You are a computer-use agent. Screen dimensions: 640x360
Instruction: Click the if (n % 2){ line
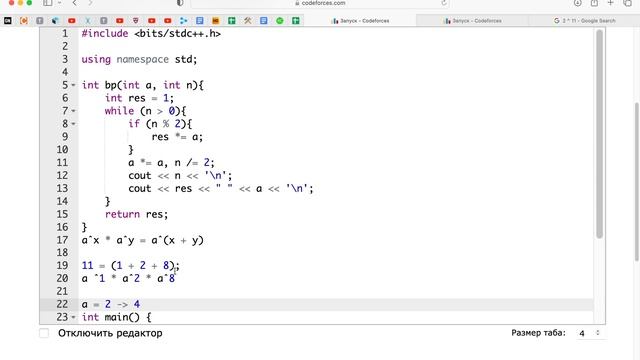[x=160, y=124]
